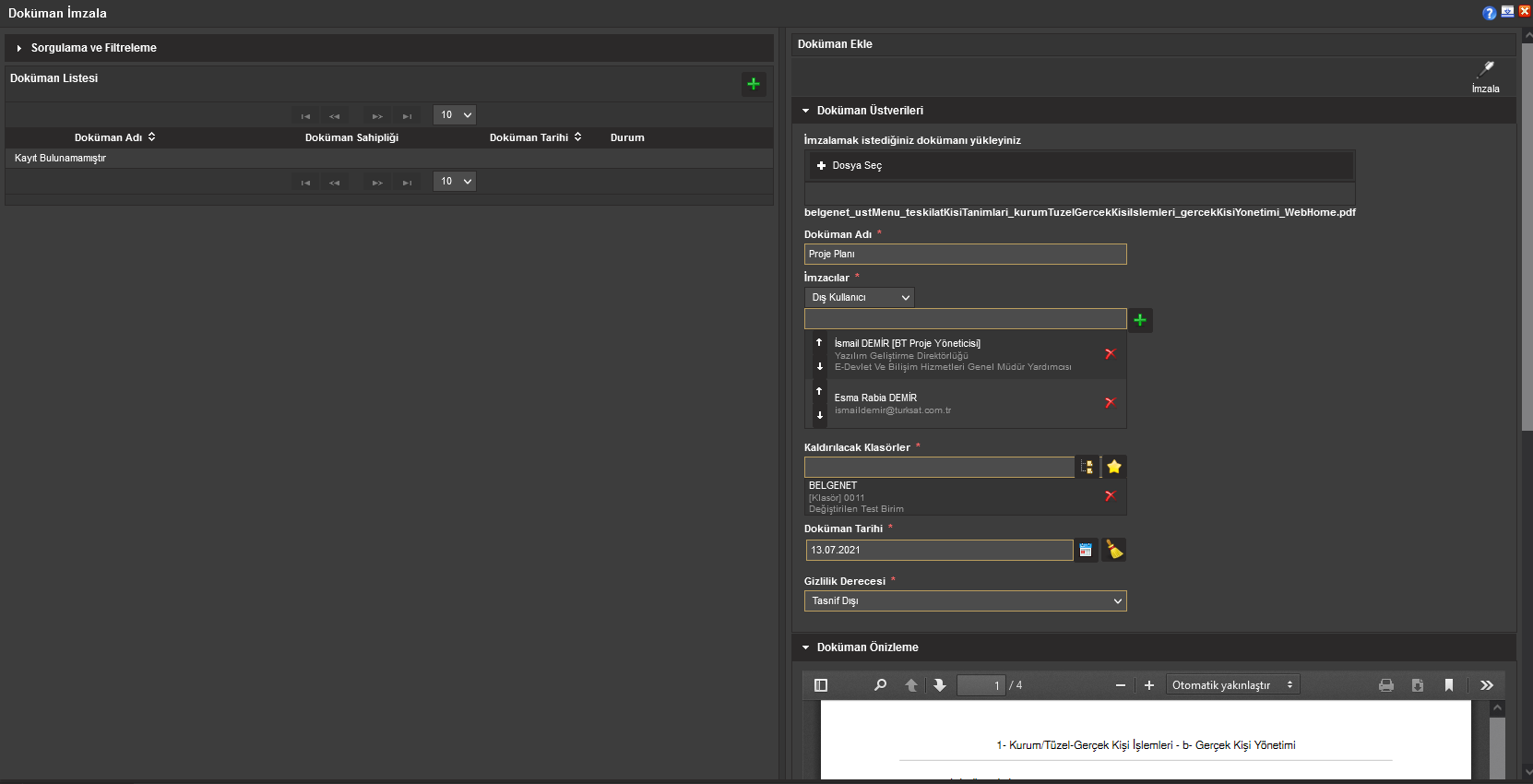The width and height of the screenshot is (1533, 784).
Task: Open folder tree browse icon
Action: click(x=1087, y=468)
